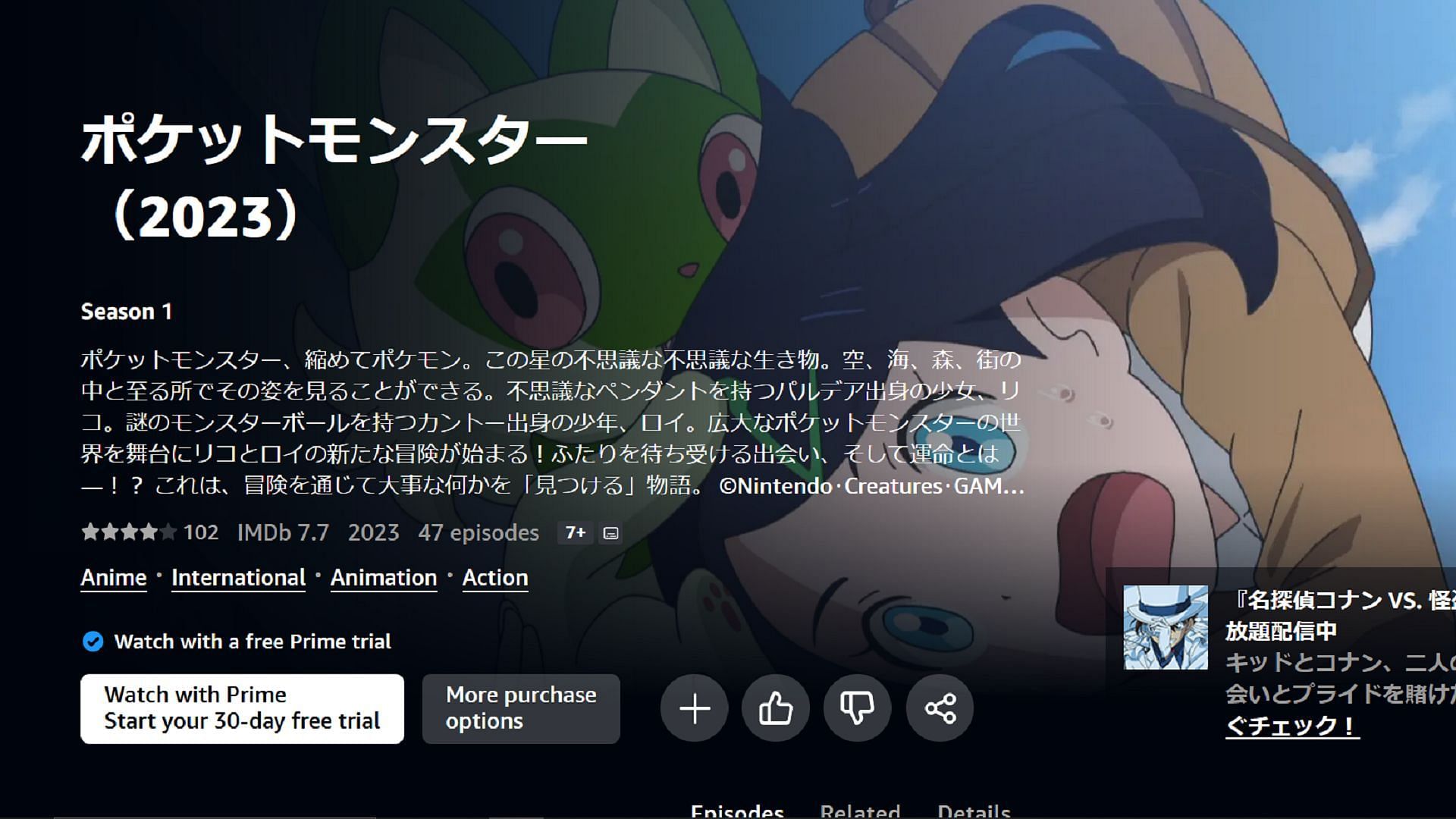Image resolution: width=1456 pixels, height=819 pixels.
Task: Switch to the Episodes tab
Action: tap(737, 811)
